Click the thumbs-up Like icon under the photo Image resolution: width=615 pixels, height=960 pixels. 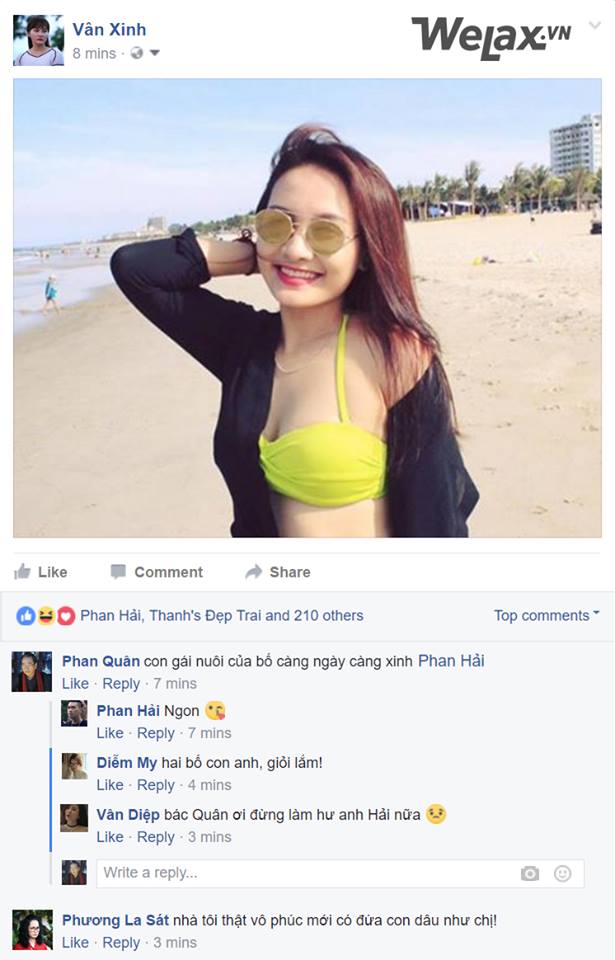[22, 572]
